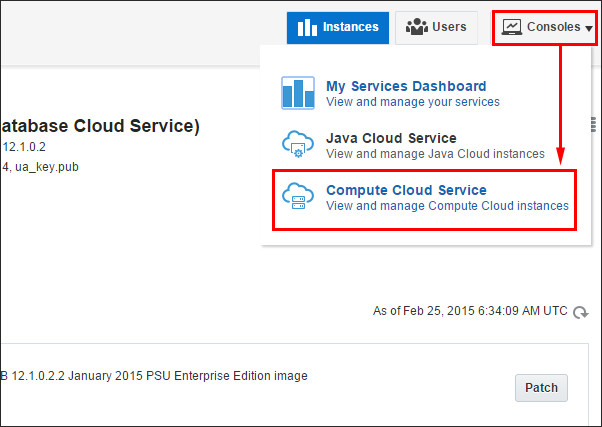Click the Compute Cloud Service cloud icon
This screenshot has height=427, width=602.
click(298, 196)
